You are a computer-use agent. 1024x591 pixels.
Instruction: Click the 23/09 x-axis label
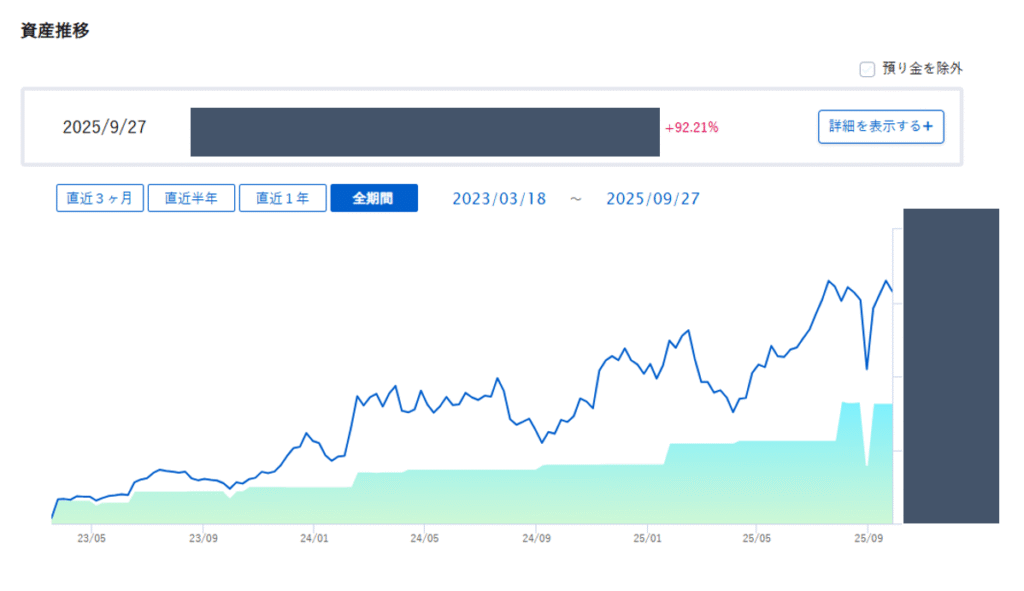pyautogui.click(x=203, y=538)
